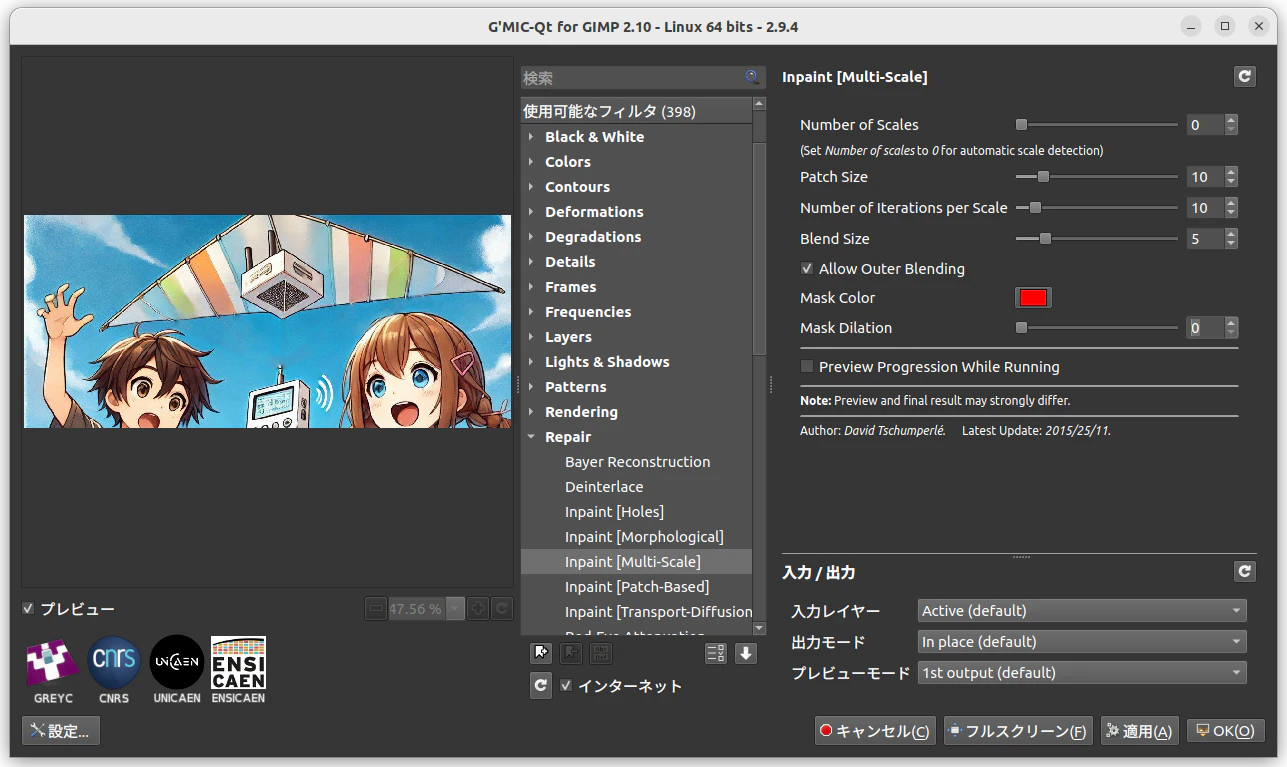Refresh filters with the reload icon
1287x767 pixels.
541,686
